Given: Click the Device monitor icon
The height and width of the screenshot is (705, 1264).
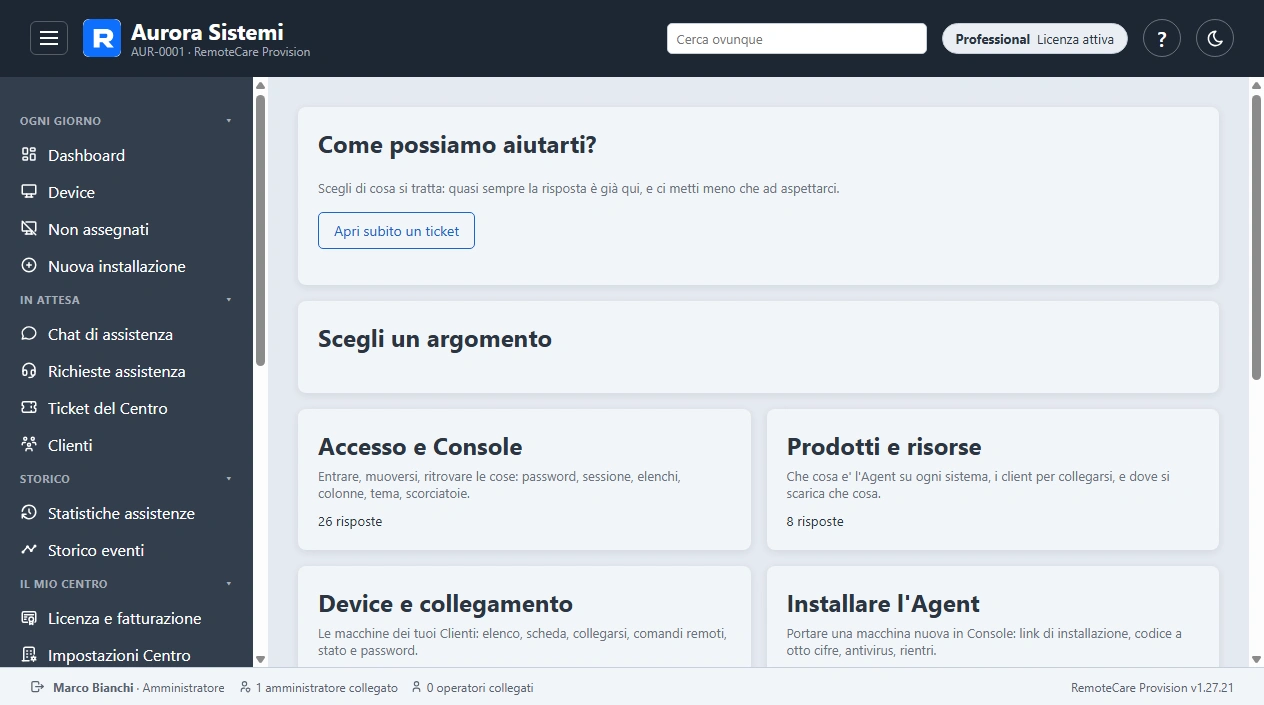Looking at the screenshot, I should click(29, 192).
